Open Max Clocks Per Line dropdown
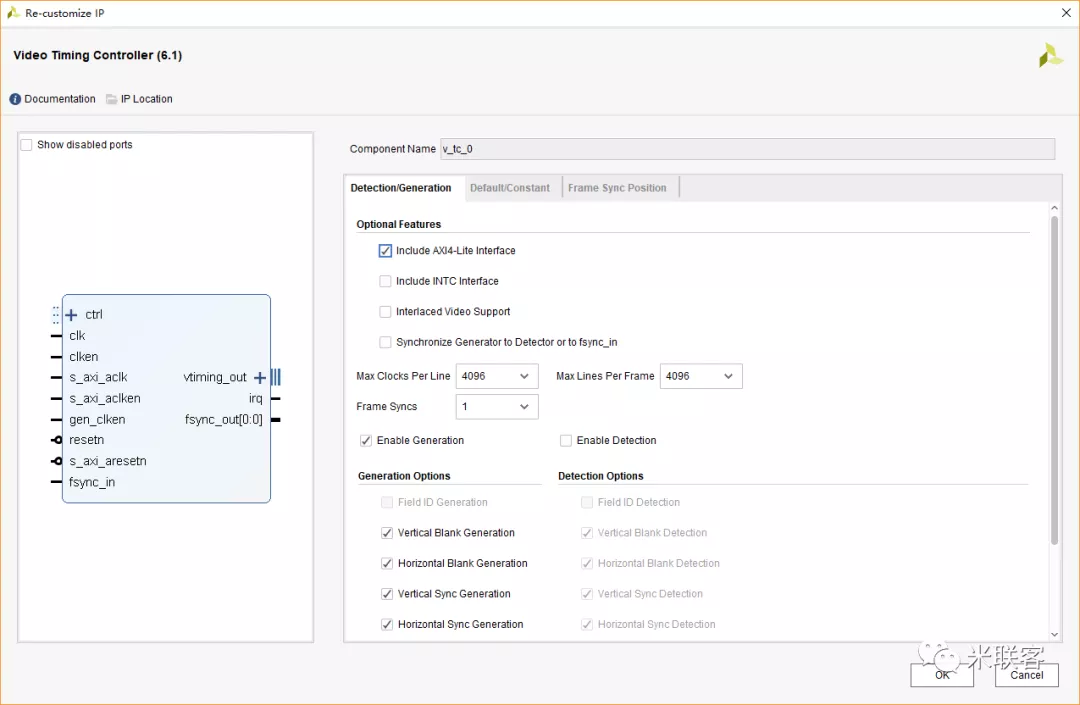Image resolution: width=1080 pixels, height=705 pixels. [497, 376]
